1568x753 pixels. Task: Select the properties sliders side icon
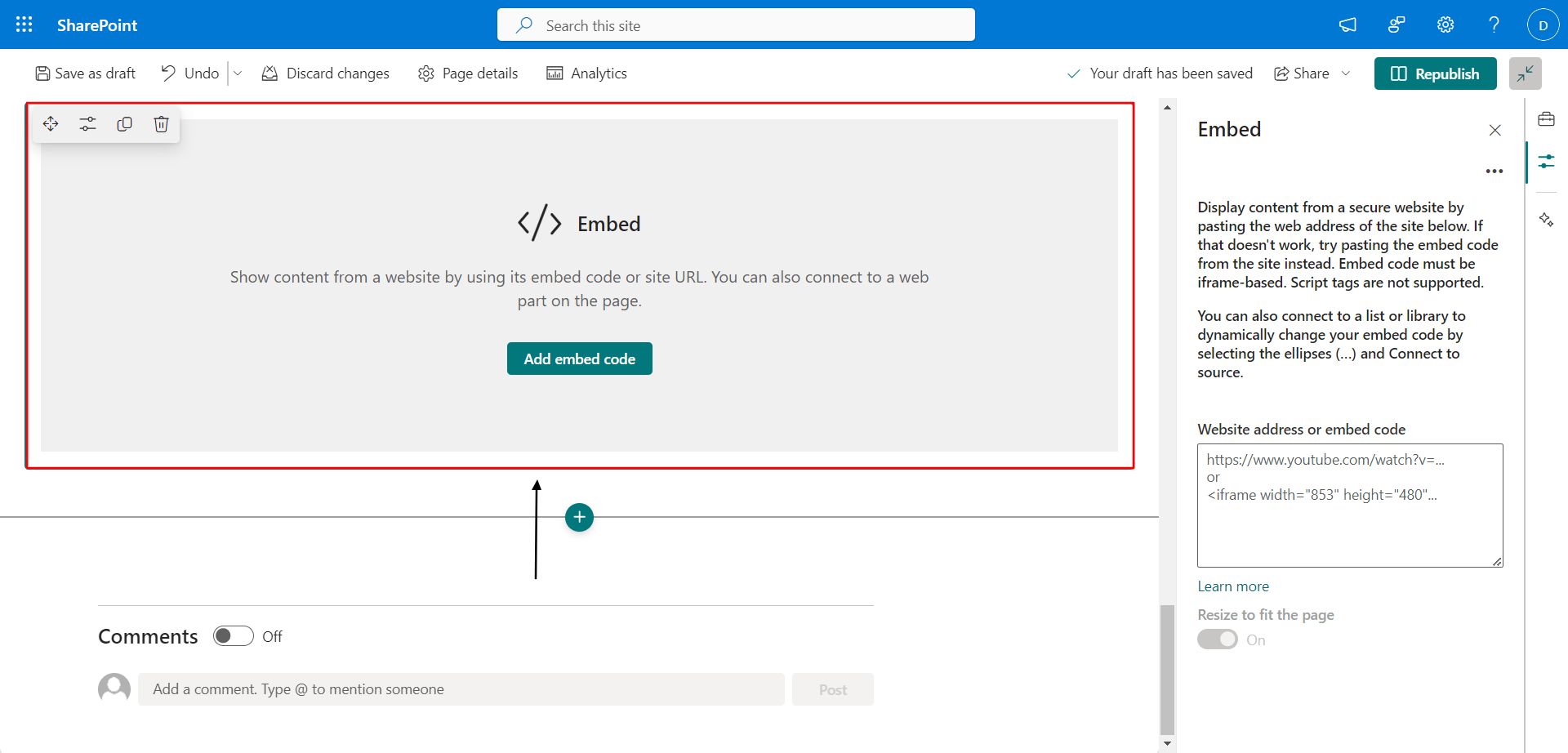[1546, 161]
